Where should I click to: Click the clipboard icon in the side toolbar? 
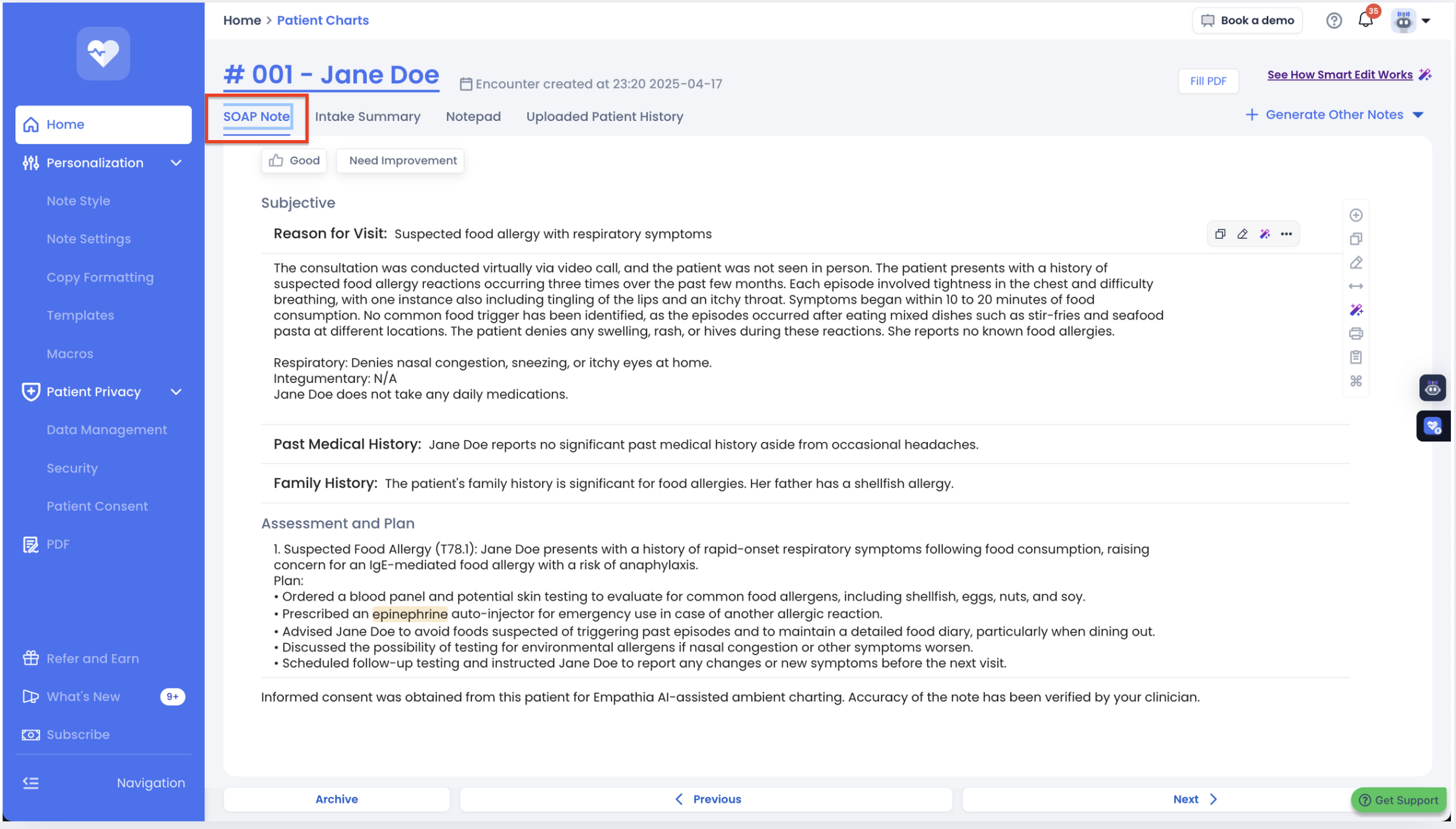click(x=1355, y=357)
